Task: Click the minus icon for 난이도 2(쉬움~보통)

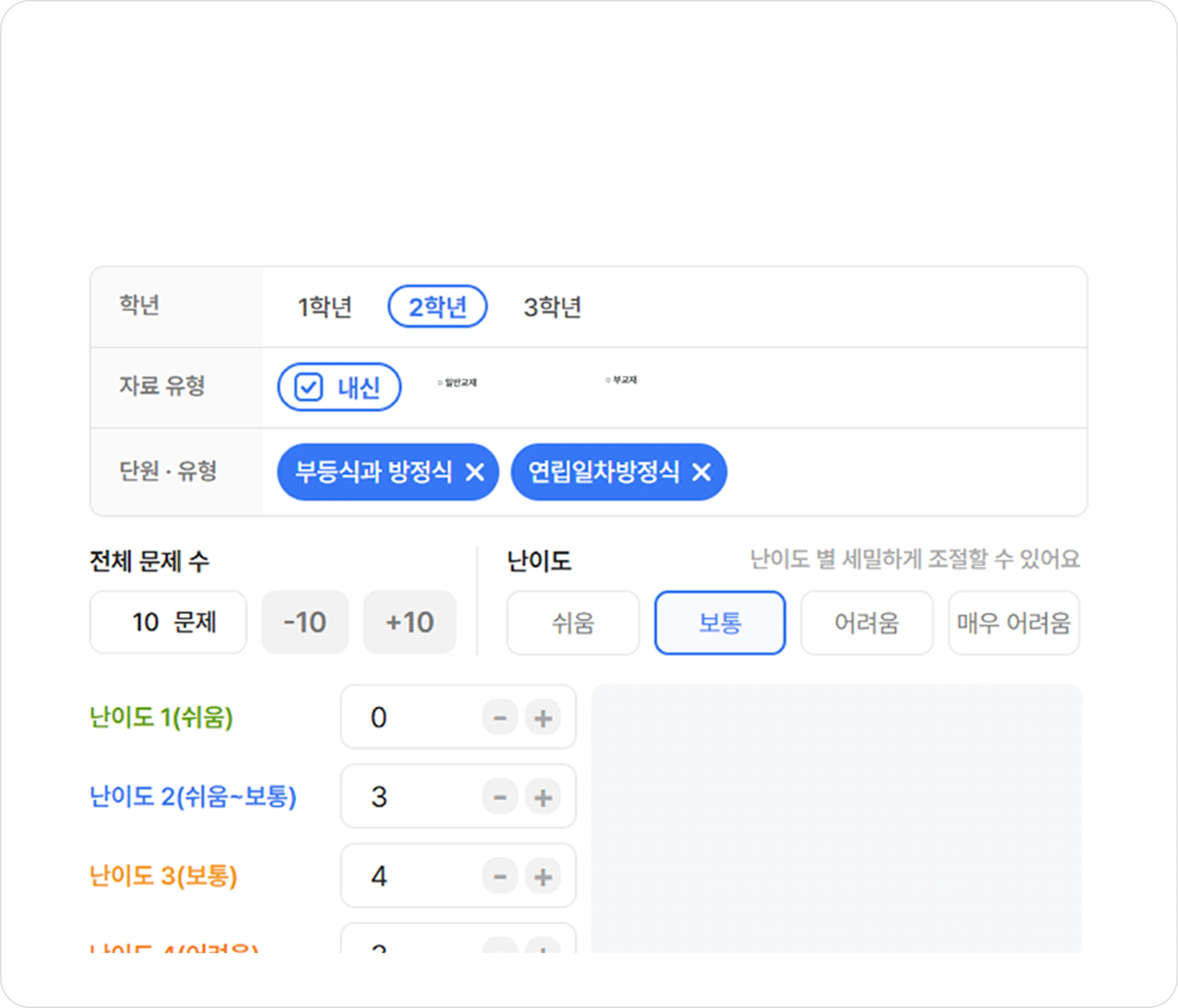Action: coord(499,796)
